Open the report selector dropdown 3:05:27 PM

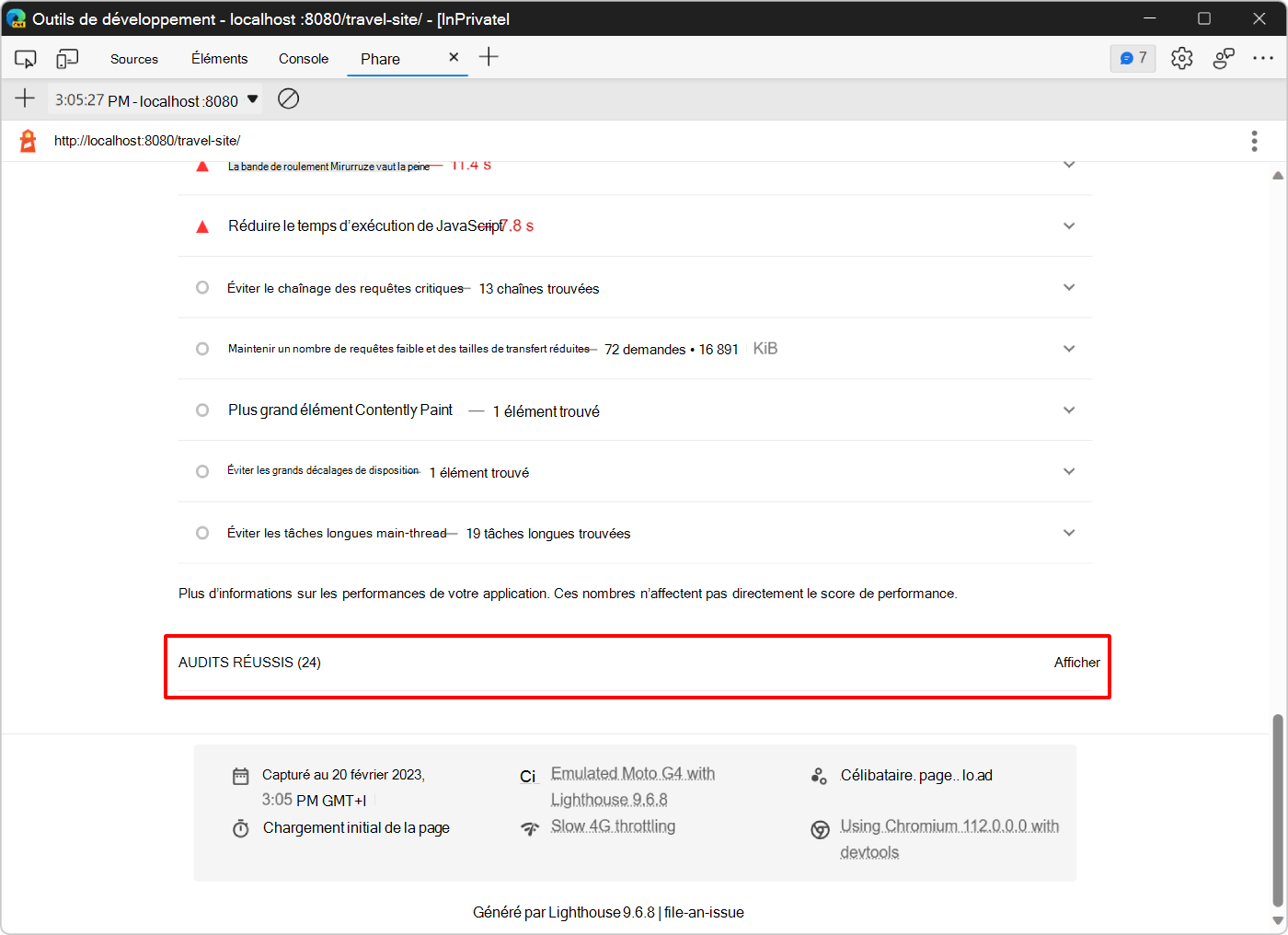click(x=155, y=99)
